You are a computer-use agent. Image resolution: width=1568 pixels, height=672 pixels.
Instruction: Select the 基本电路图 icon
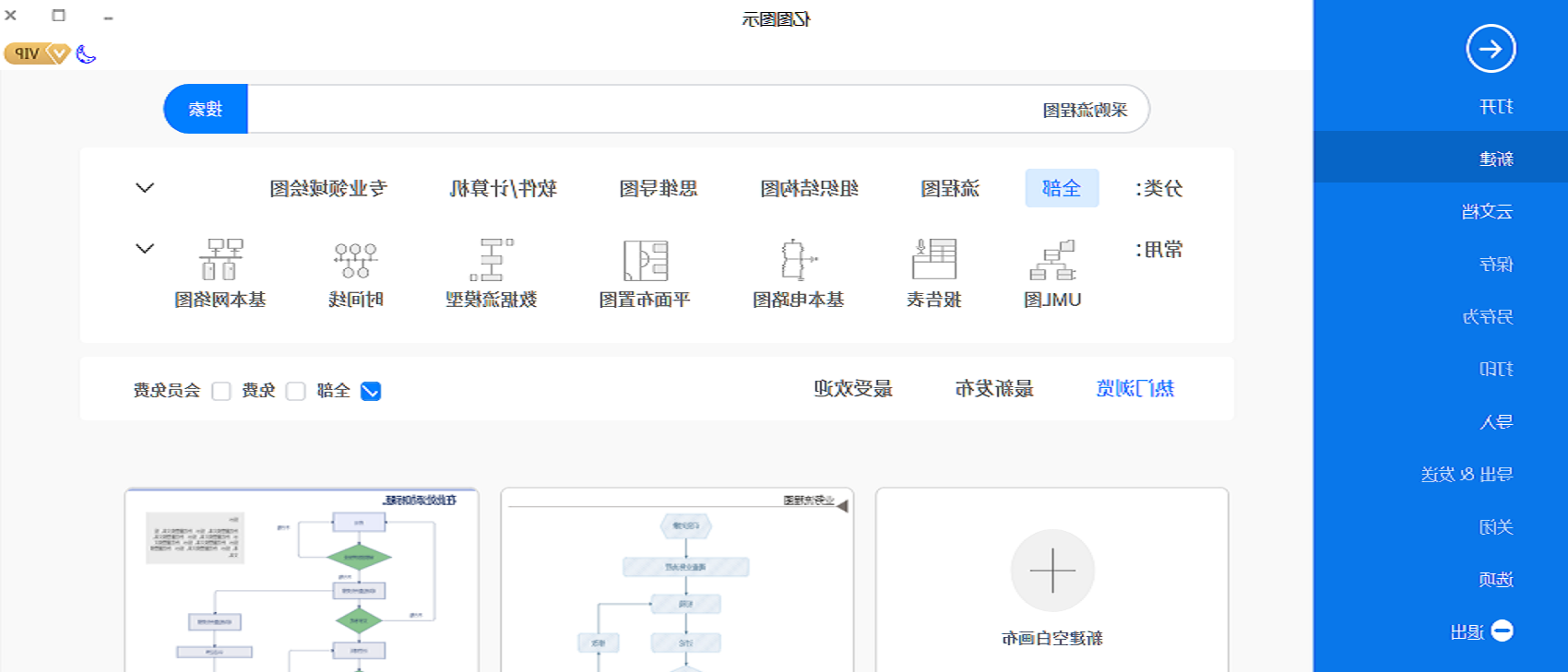click(x=798, y=259)
